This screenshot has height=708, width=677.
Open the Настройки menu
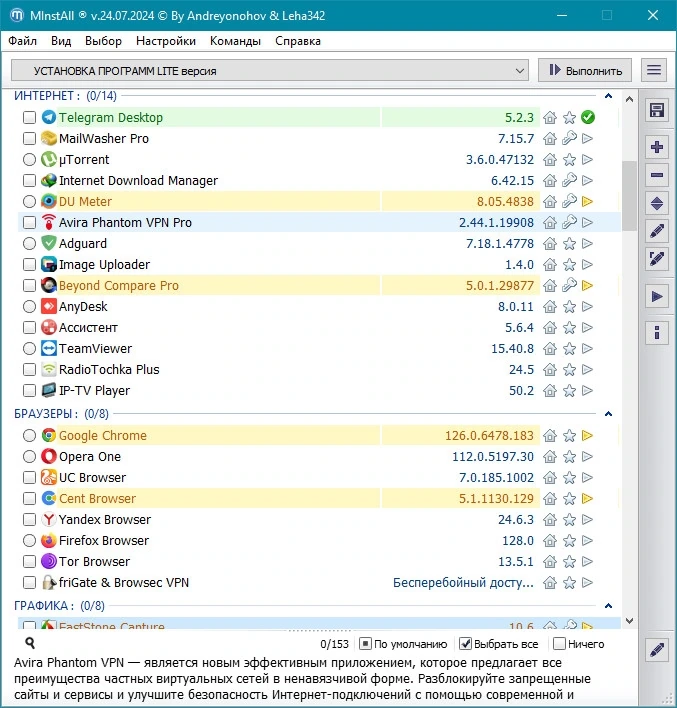click(166, 41)
